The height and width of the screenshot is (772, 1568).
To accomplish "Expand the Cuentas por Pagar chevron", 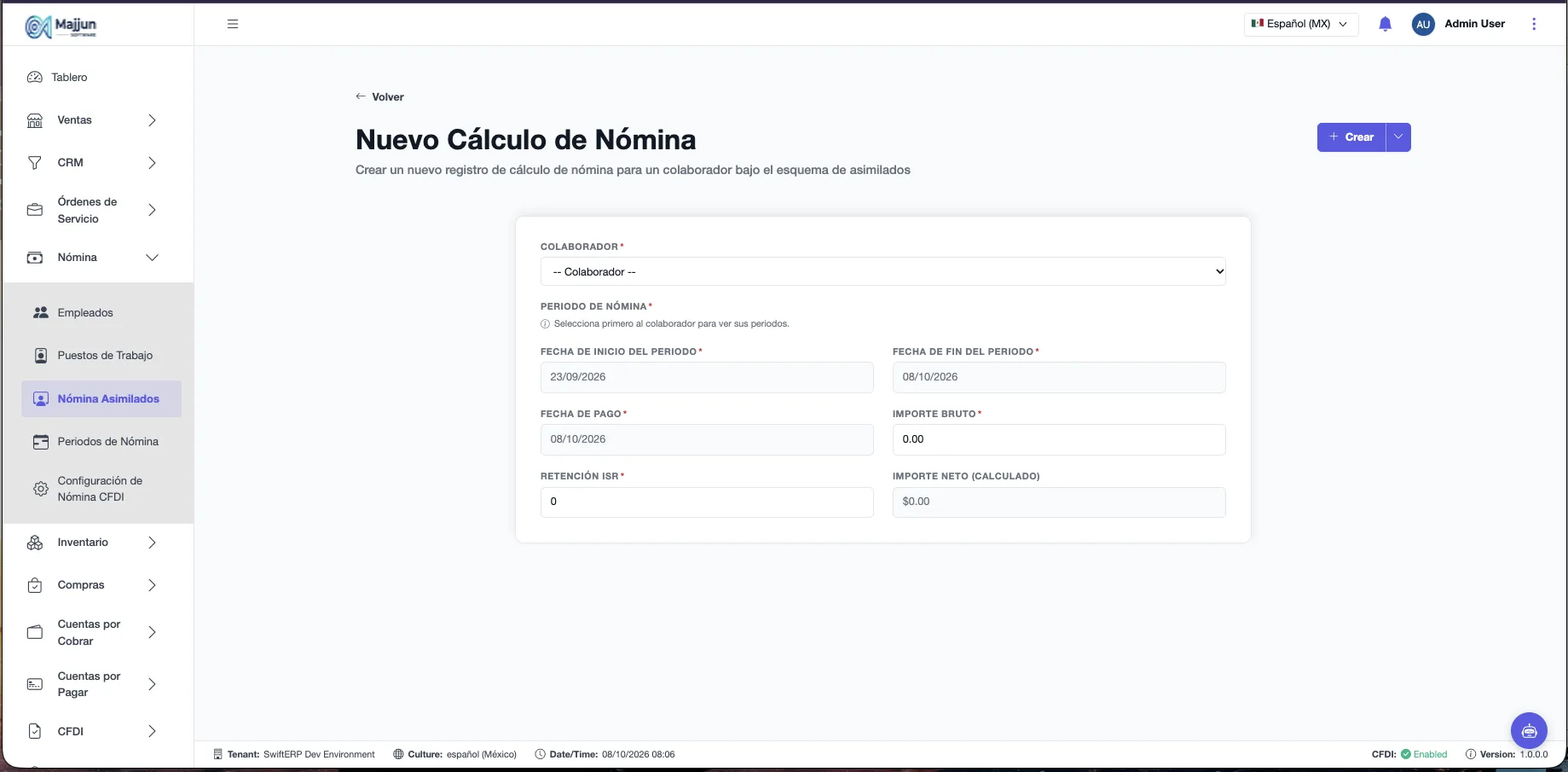I will click(x=152, y=684).
